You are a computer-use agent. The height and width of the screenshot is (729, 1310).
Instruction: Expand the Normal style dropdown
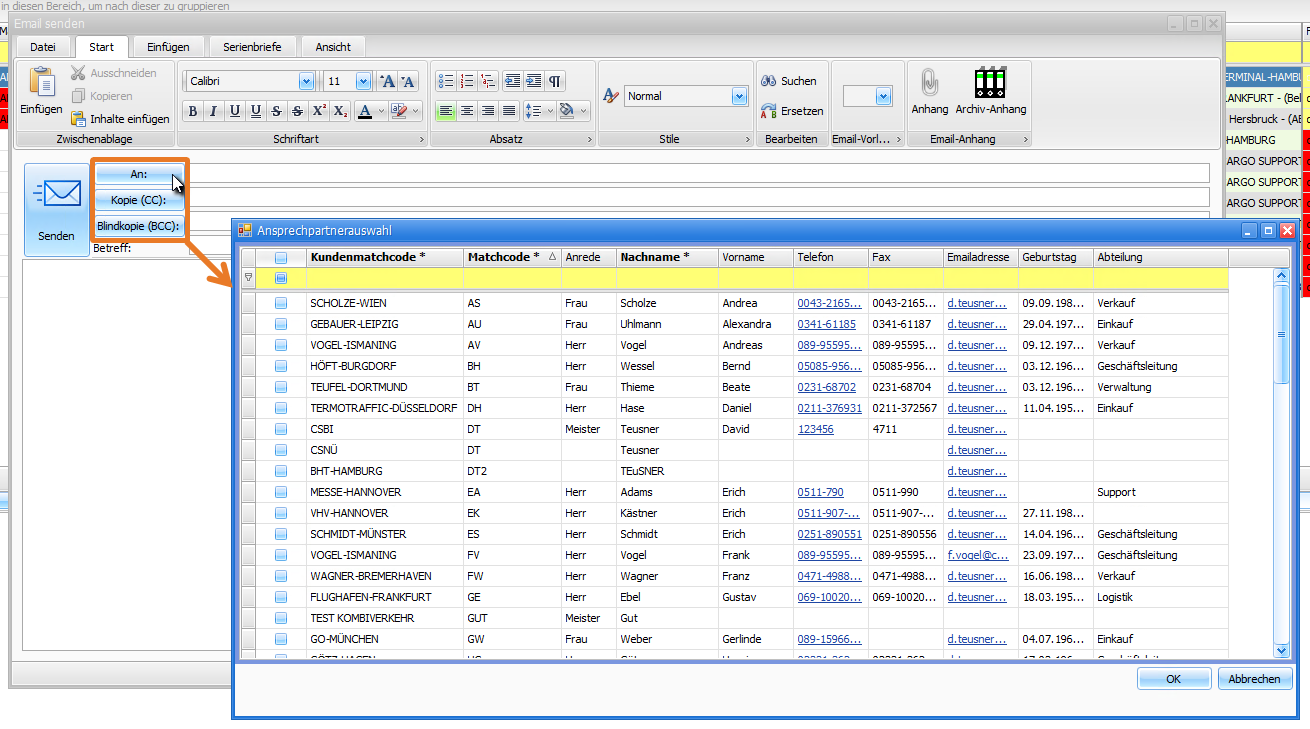pos(739,97)
